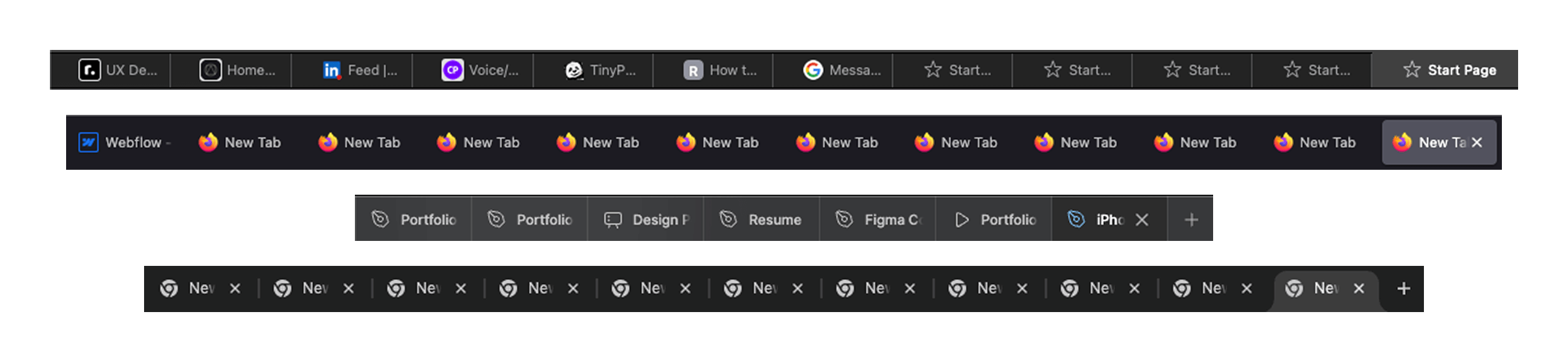The width and height of the screenshot is (1568, 362).
Task: Select the Resume tab
Action: pyautogui.click(x=762, y=220)
